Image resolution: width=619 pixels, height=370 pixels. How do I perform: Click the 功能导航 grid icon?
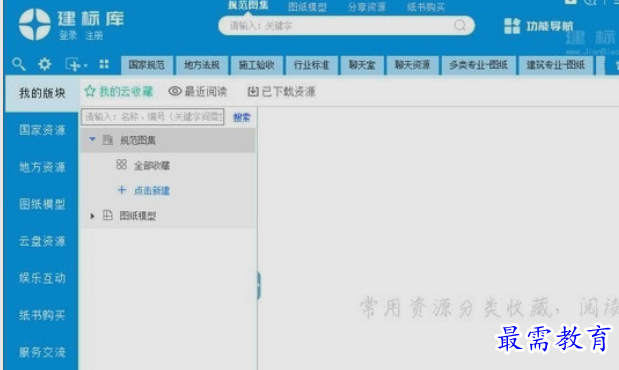[512, 26]
